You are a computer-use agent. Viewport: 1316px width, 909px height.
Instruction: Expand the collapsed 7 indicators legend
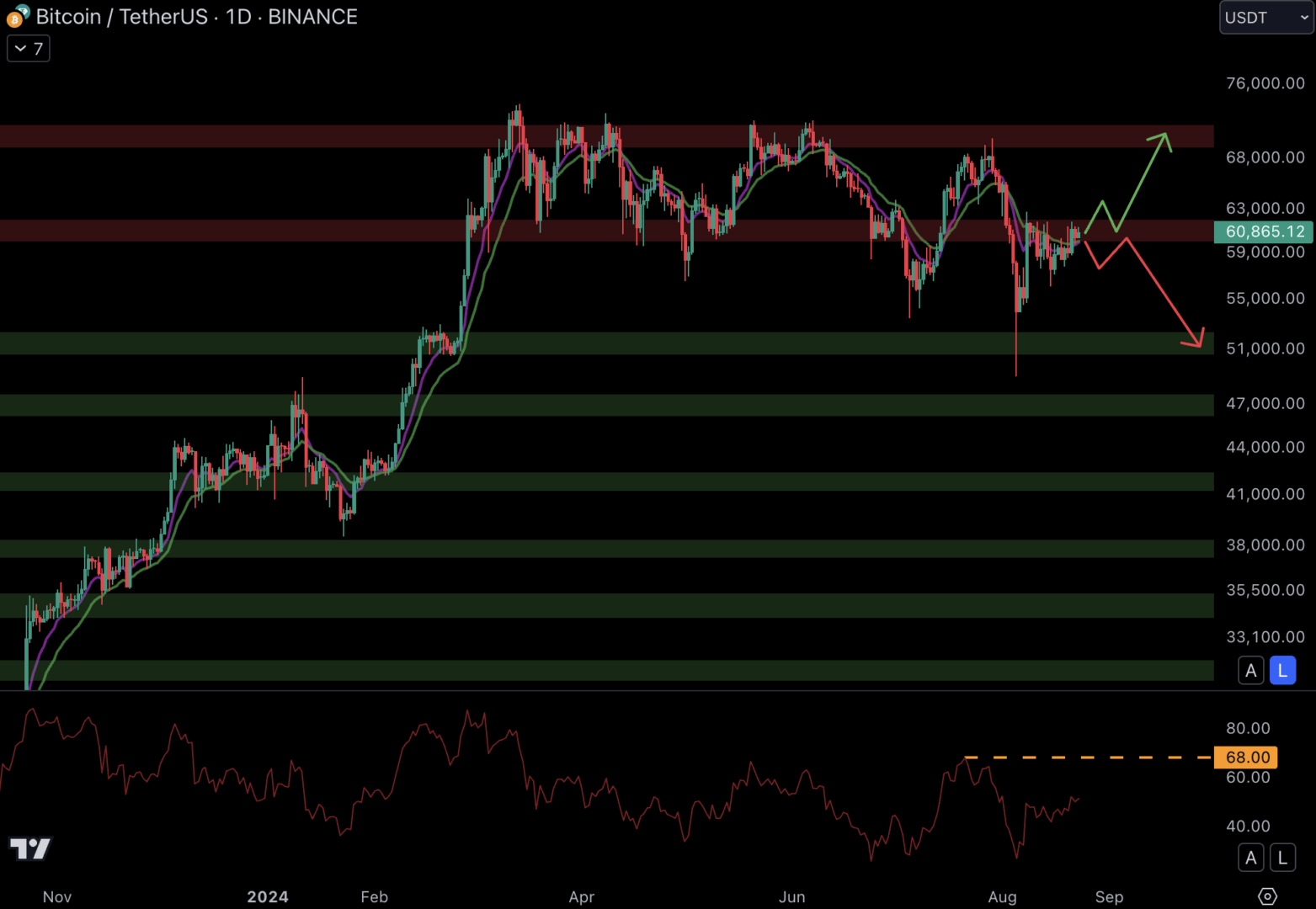29,49
